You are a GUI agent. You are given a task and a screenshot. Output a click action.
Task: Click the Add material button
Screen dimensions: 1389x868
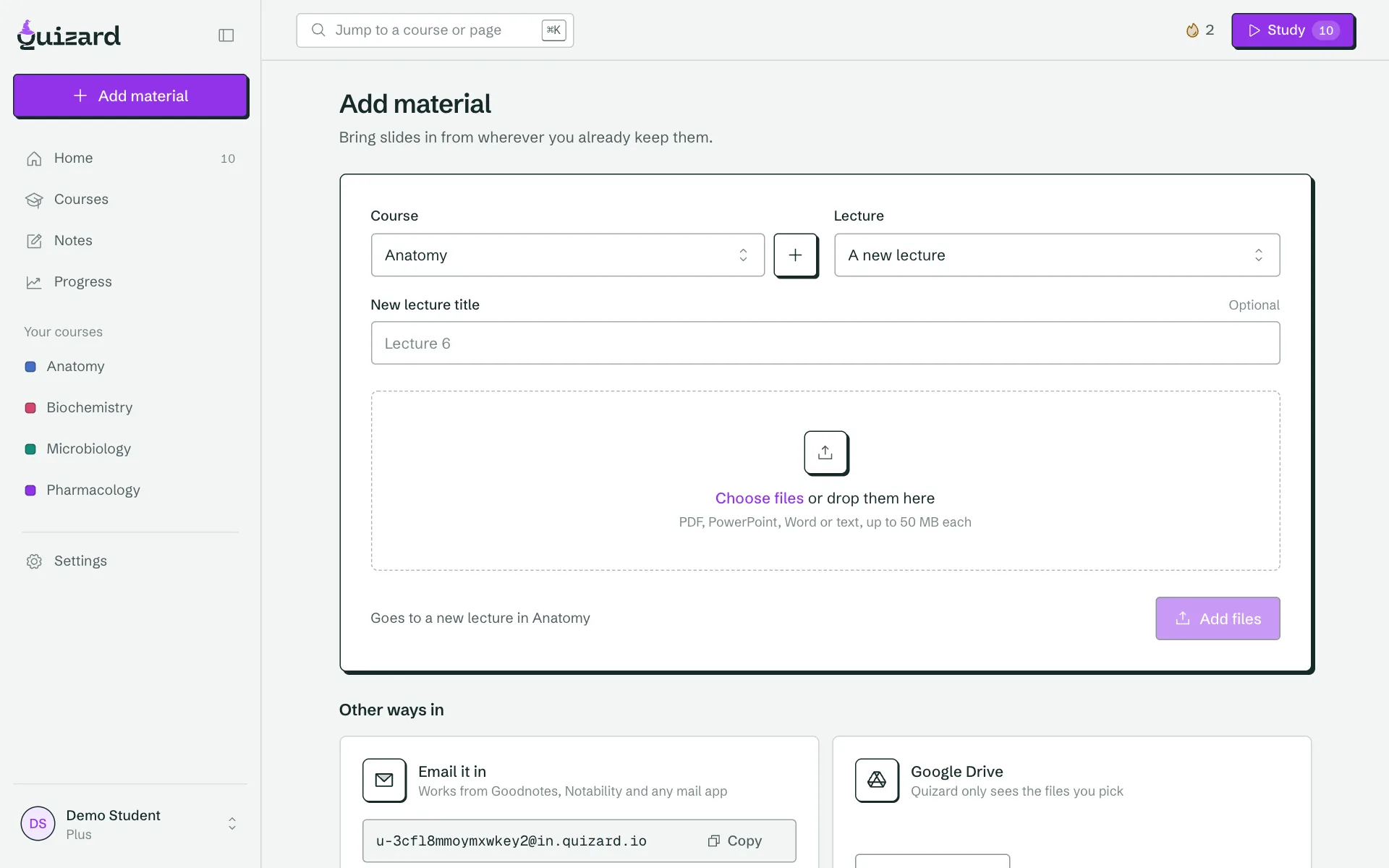coord(130,95)
